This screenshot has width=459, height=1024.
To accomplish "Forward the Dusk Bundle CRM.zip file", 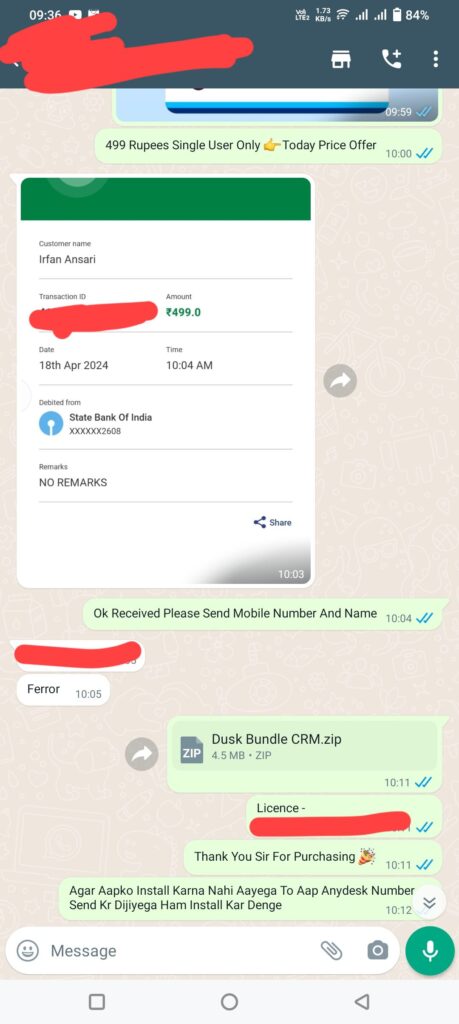I will pos(142,754).
